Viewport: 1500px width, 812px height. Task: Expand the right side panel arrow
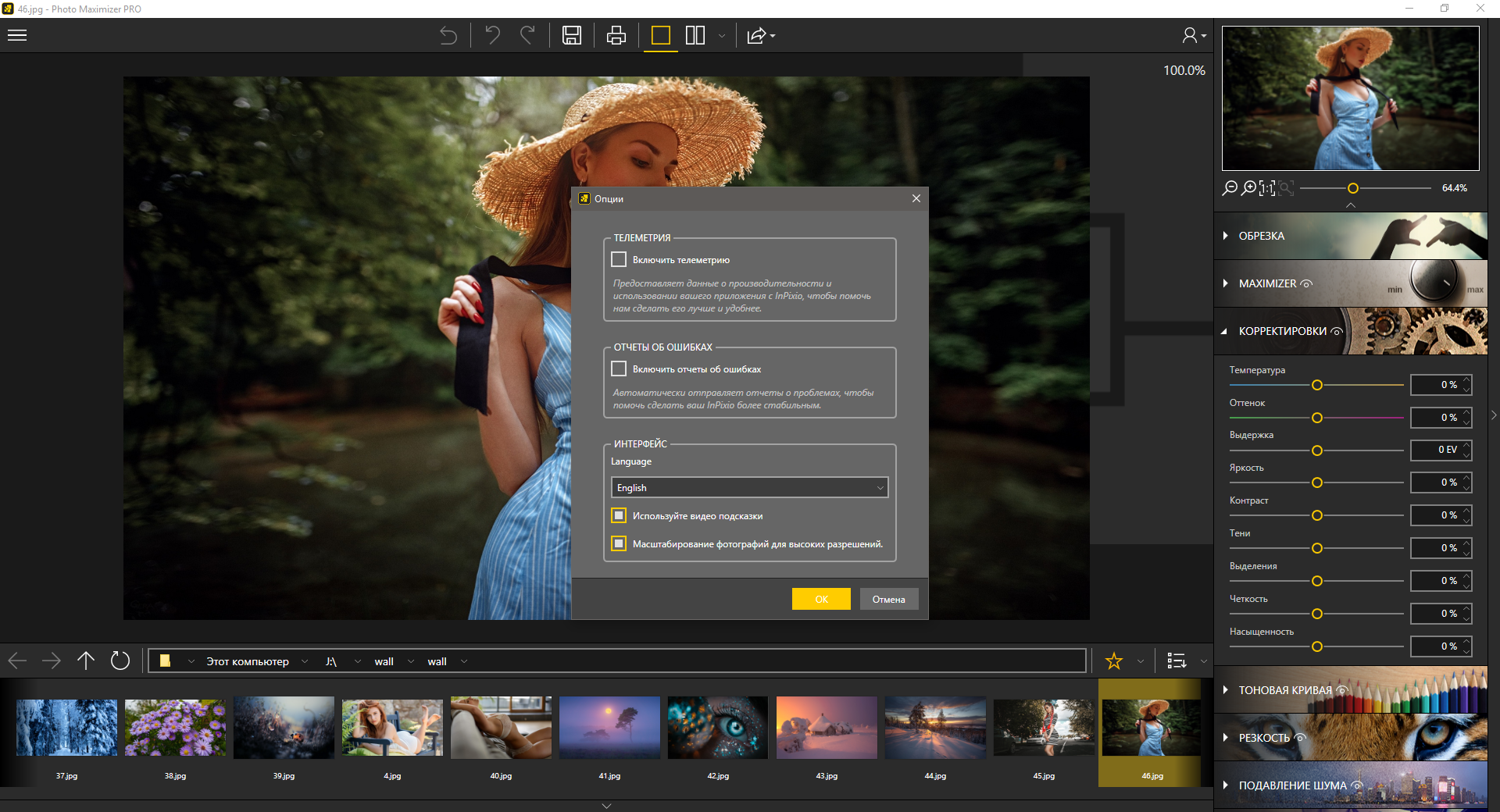click(1494, 415)
